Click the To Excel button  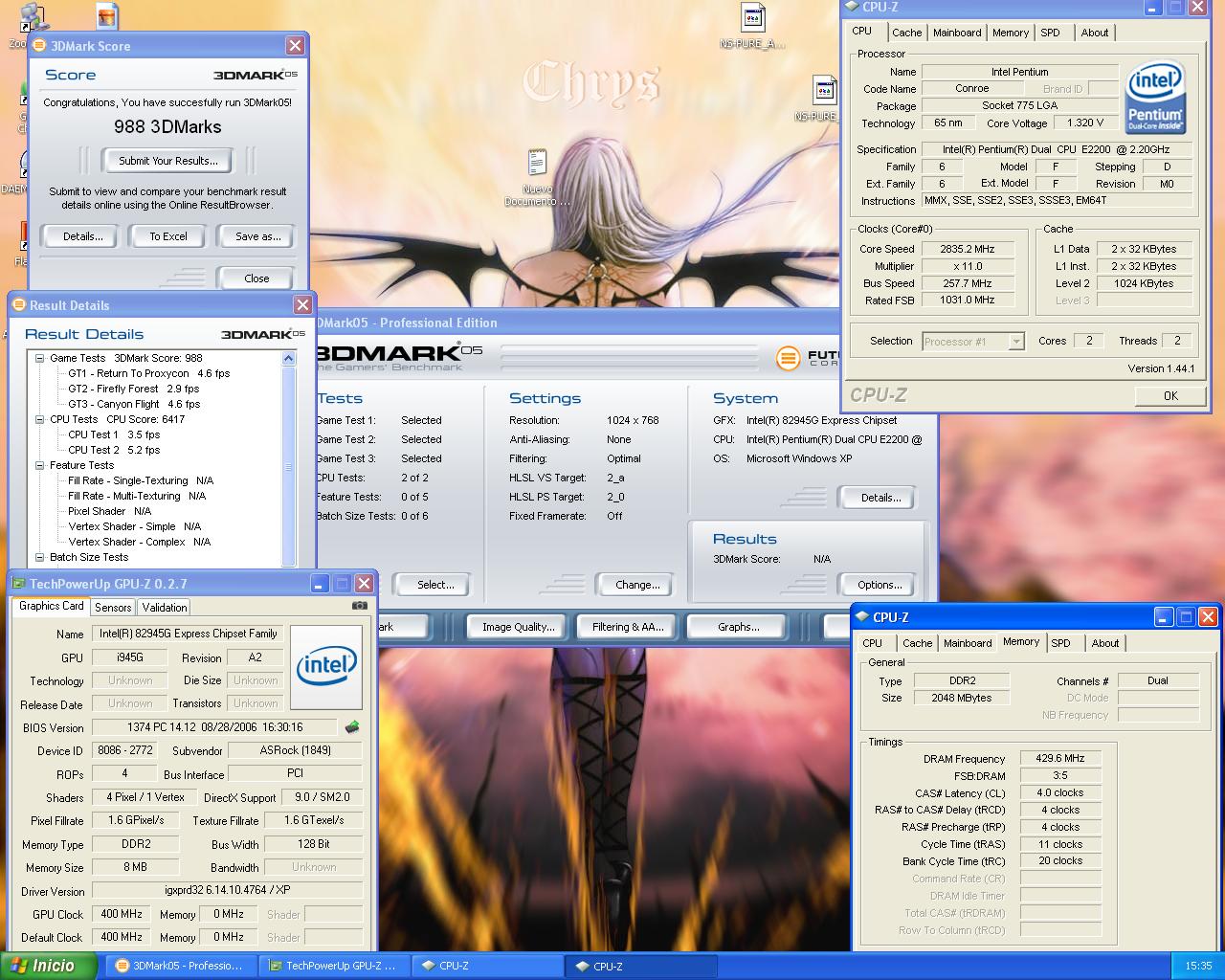[x=168, y=236]
